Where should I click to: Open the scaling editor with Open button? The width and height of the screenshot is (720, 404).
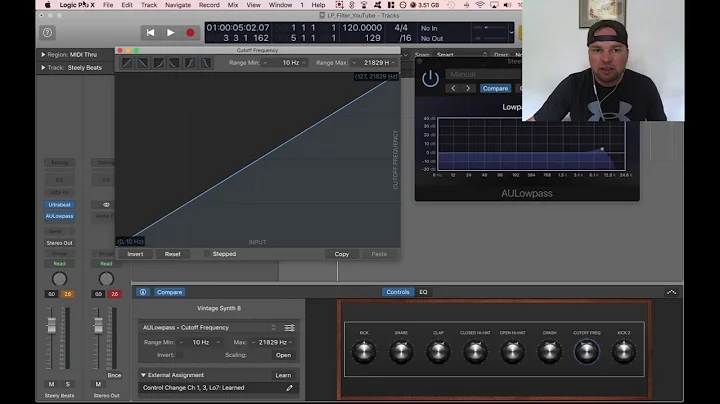(x=283, y=355)
